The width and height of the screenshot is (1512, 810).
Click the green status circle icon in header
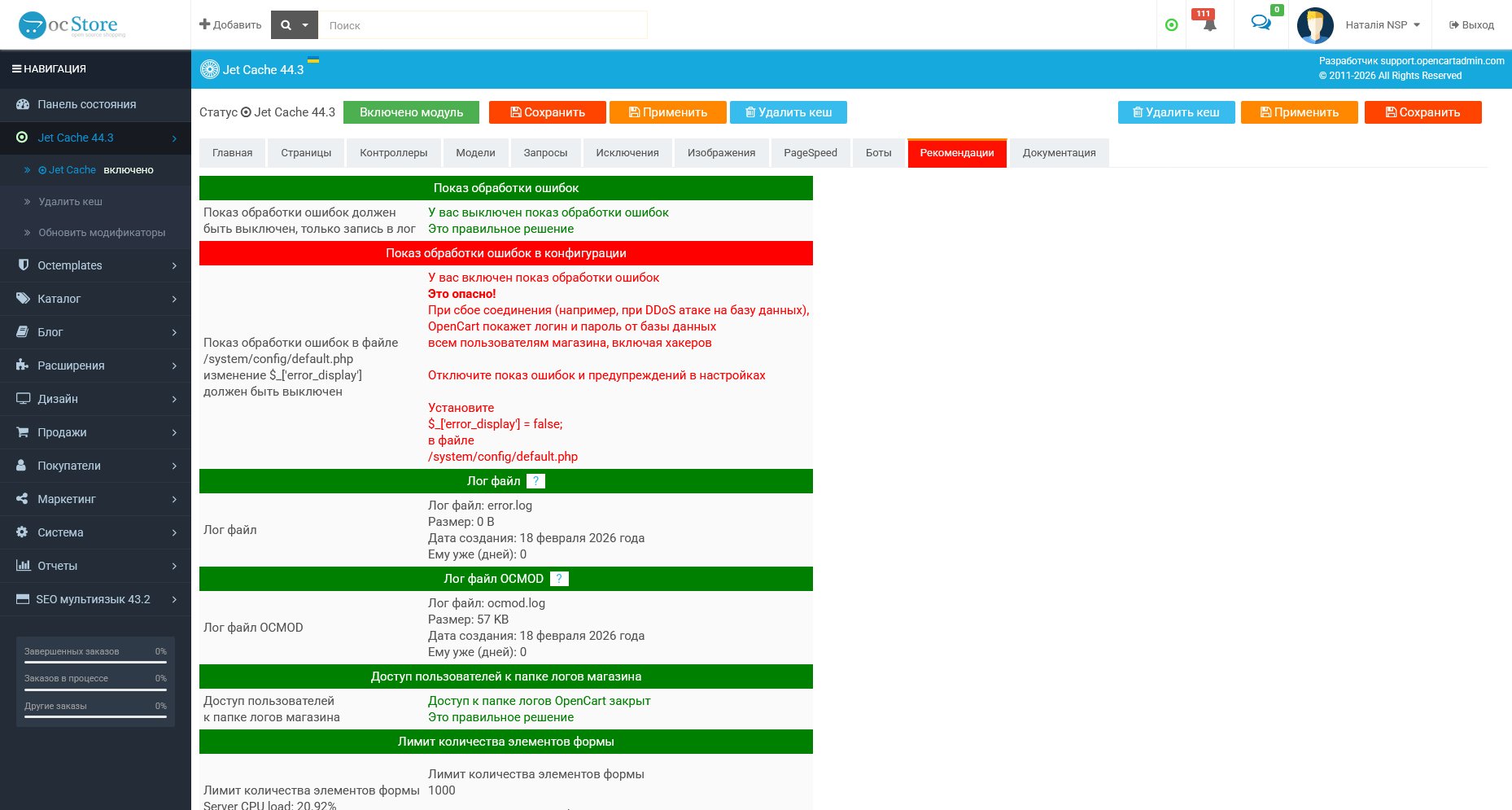click(x=1171, y=25)
